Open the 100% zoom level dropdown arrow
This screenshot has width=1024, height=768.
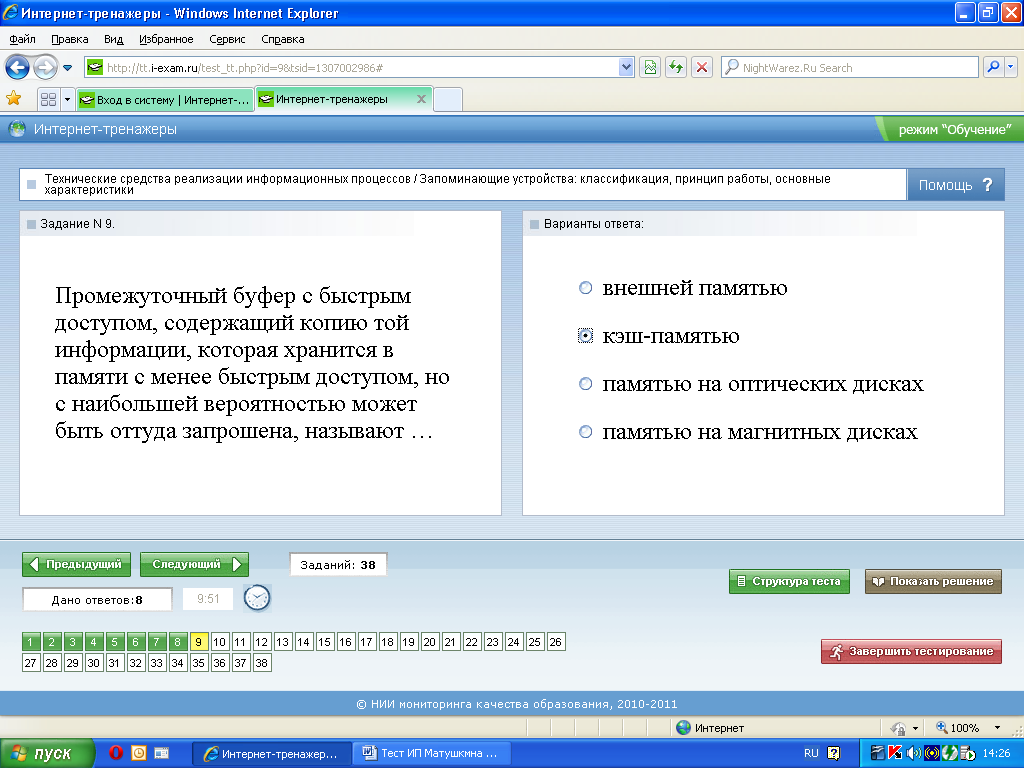[997, 728]
